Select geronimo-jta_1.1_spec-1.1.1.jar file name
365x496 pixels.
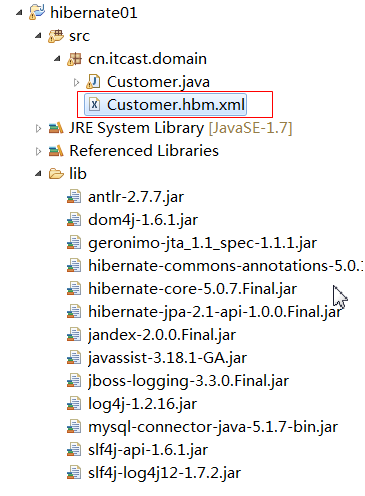202,243
